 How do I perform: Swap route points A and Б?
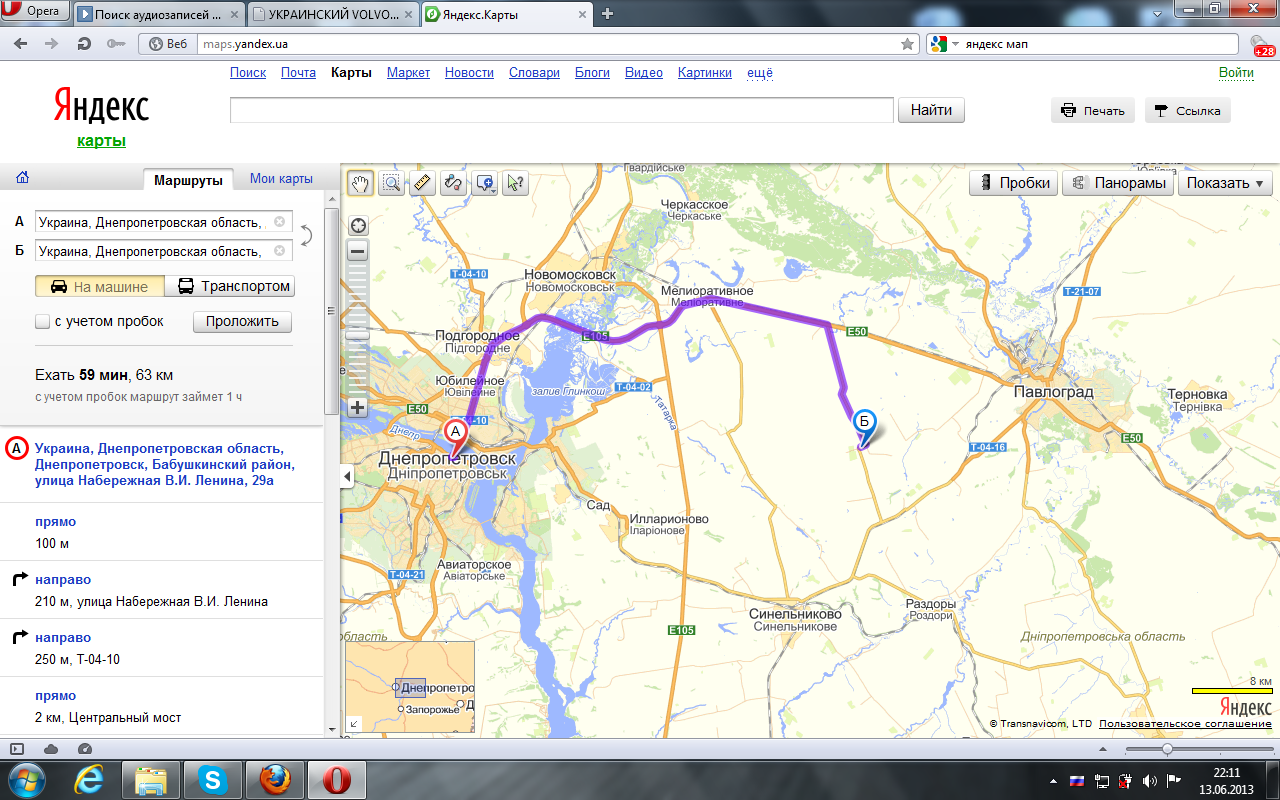[306, 236]
